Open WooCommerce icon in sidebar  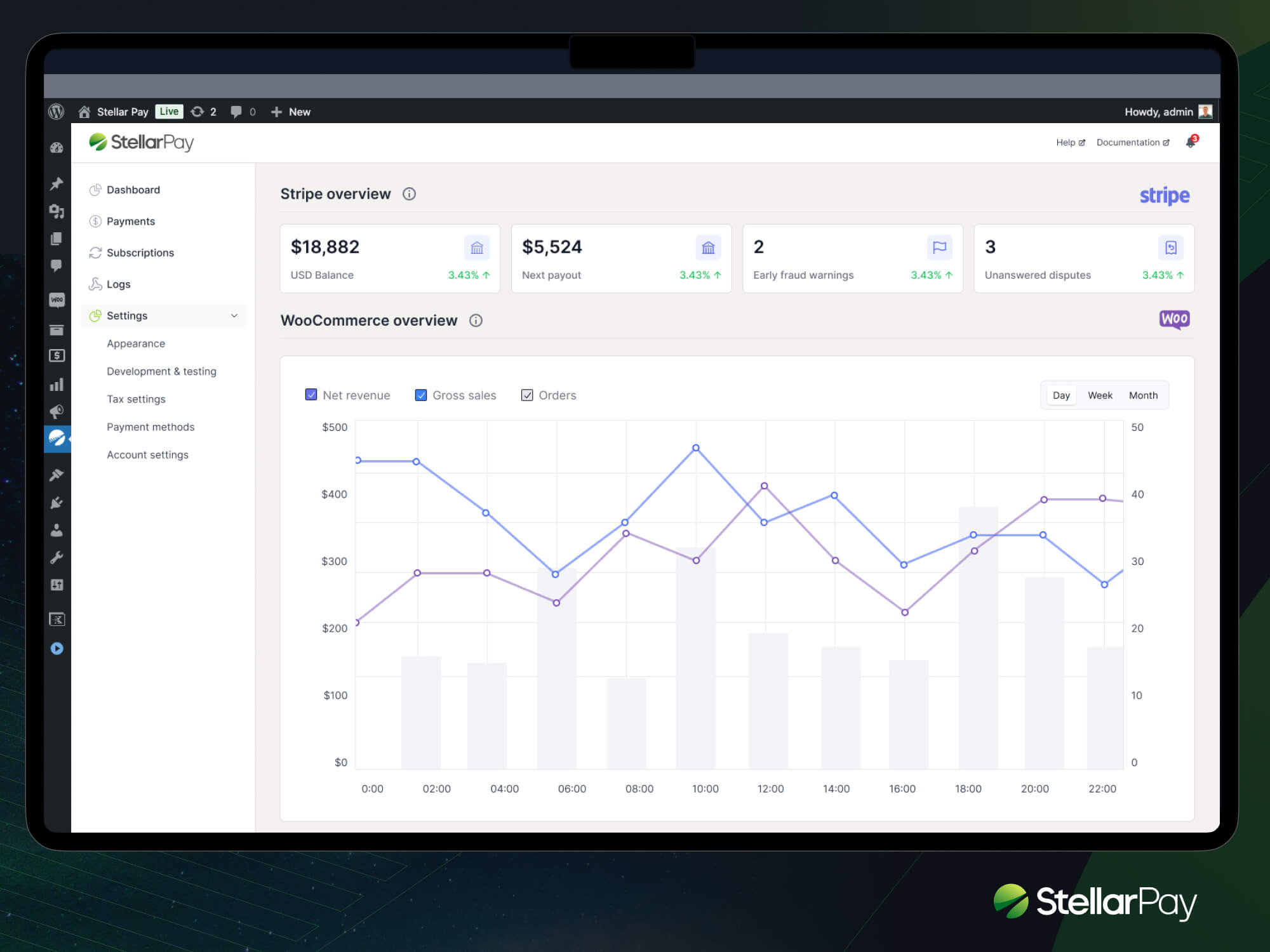tap(57, 300)
